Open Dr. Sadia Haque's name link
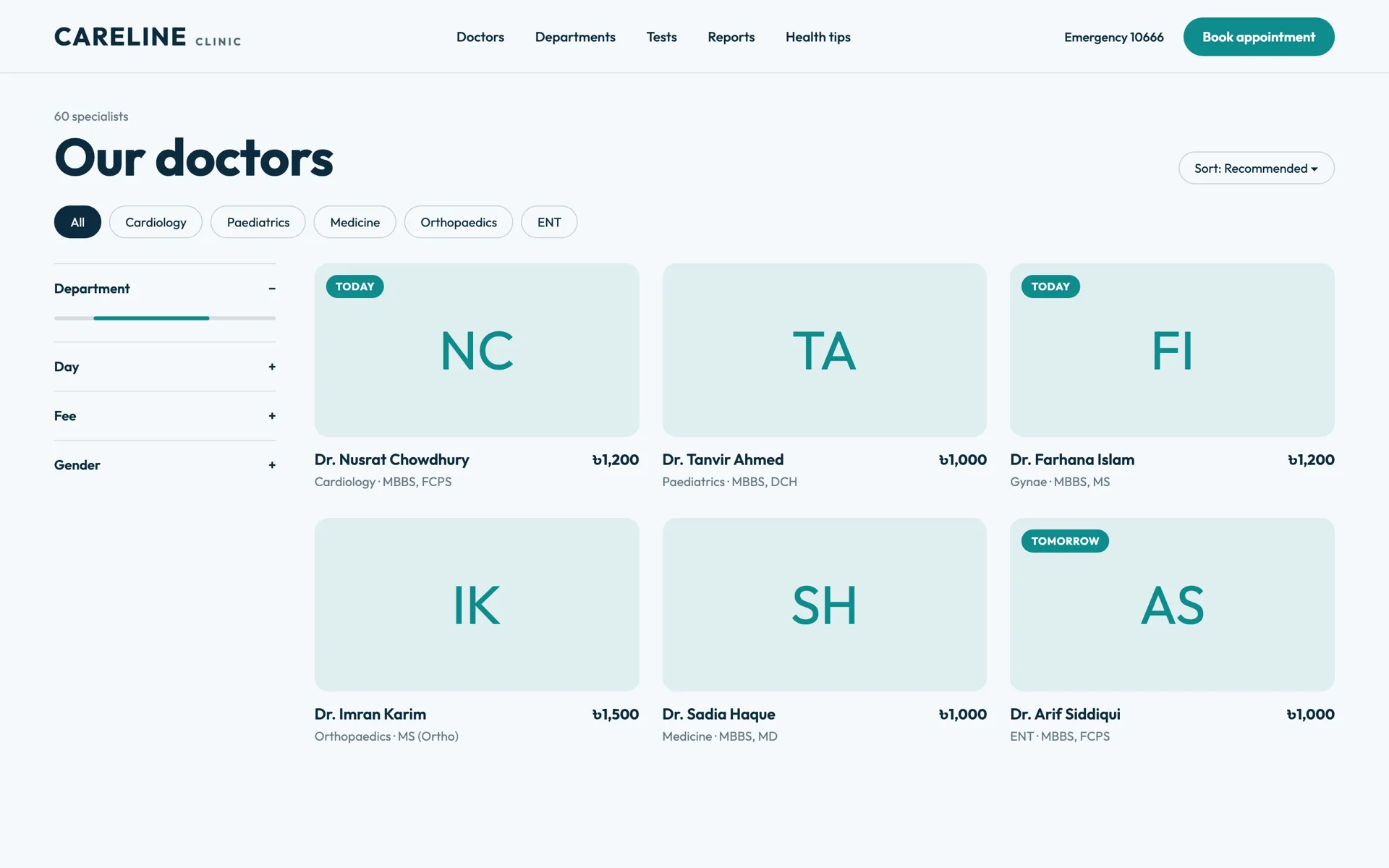Viewport: 1389px width, 868px height. coord(718,715)
